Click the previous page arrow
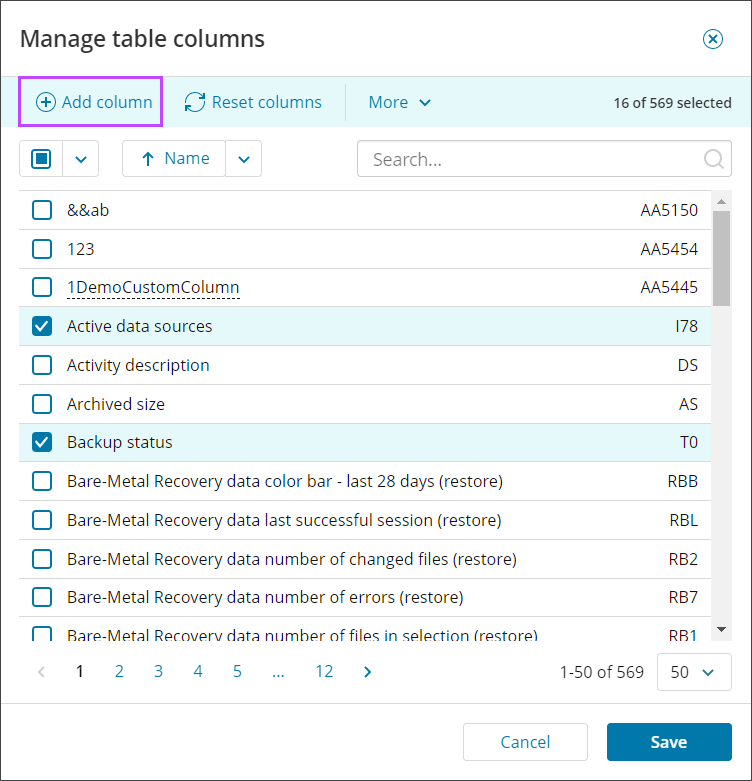This screenshot has height=781, width=752. (41, 672)
